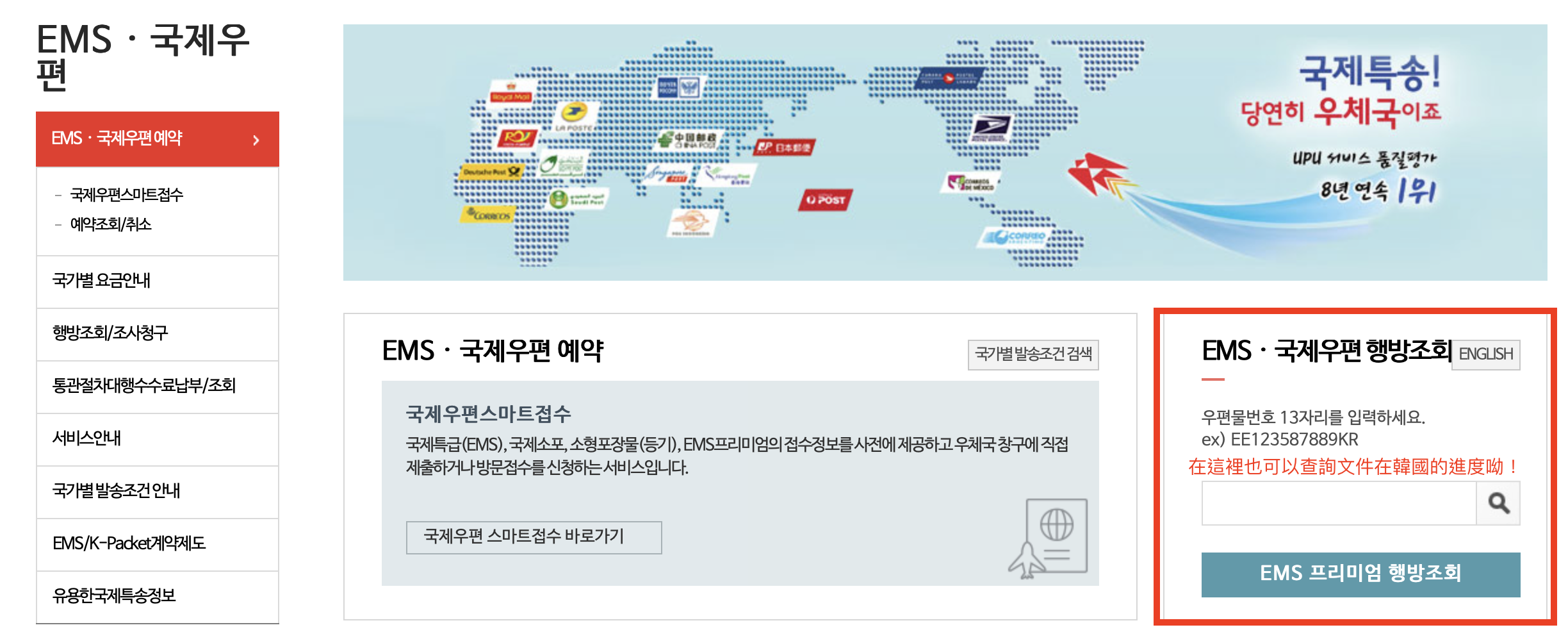Click the EMS 프리미엄 행방조회 button

1360,574
